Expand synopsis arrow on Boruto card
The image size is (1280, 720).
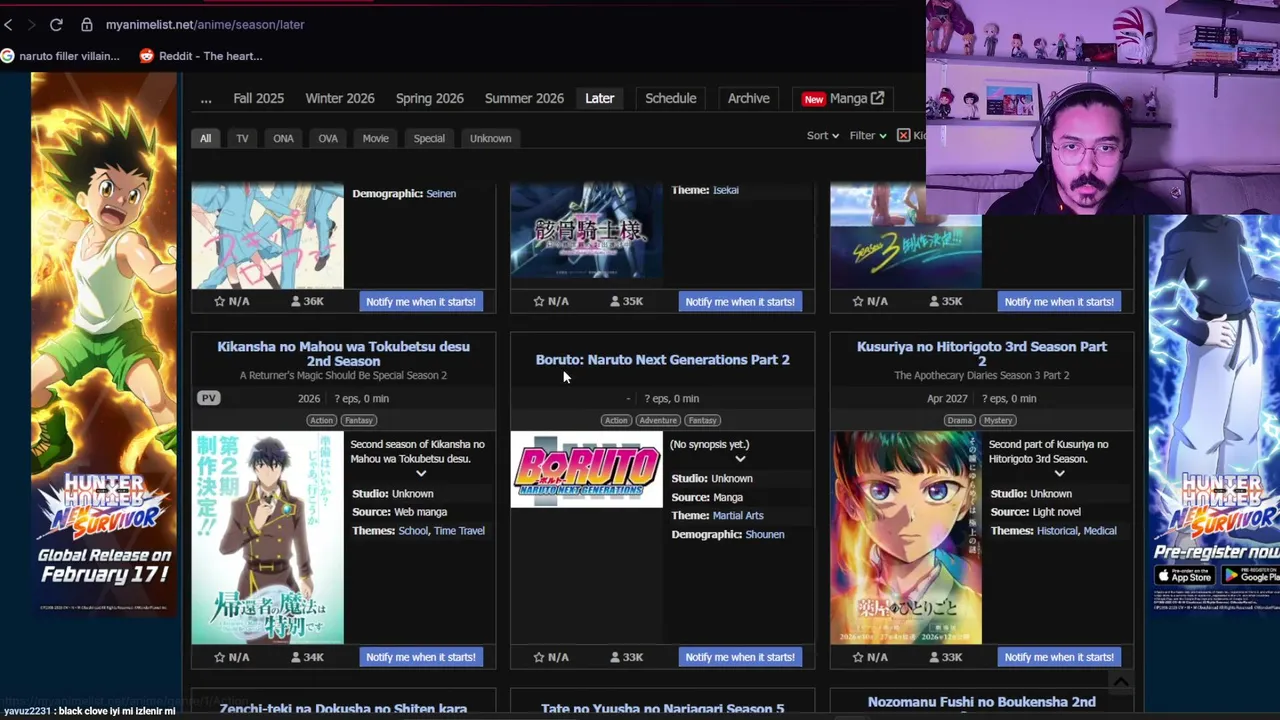740,459
